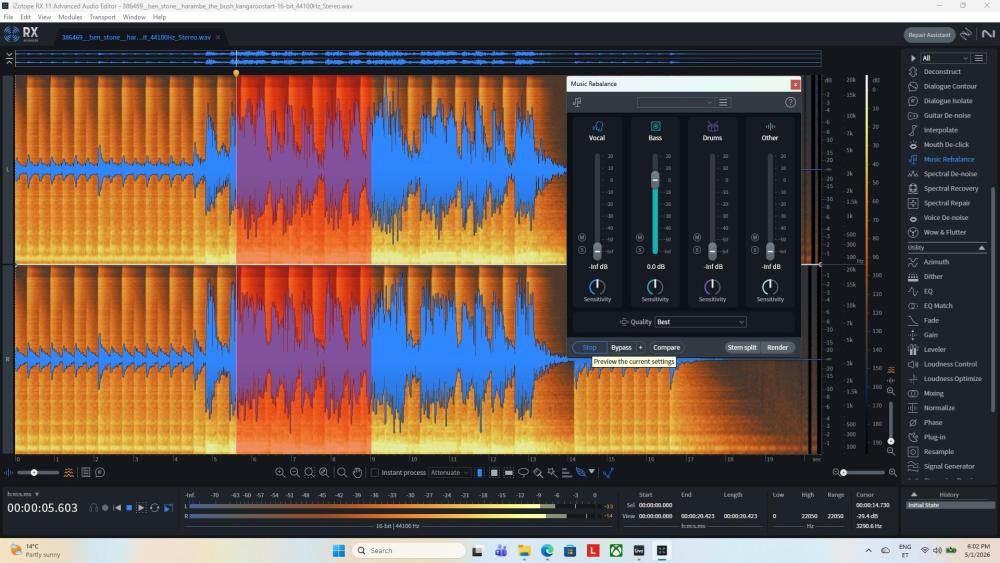Mute the Drums stem
The height and width of the screenshot is (563, 1000).
[696, 237]
